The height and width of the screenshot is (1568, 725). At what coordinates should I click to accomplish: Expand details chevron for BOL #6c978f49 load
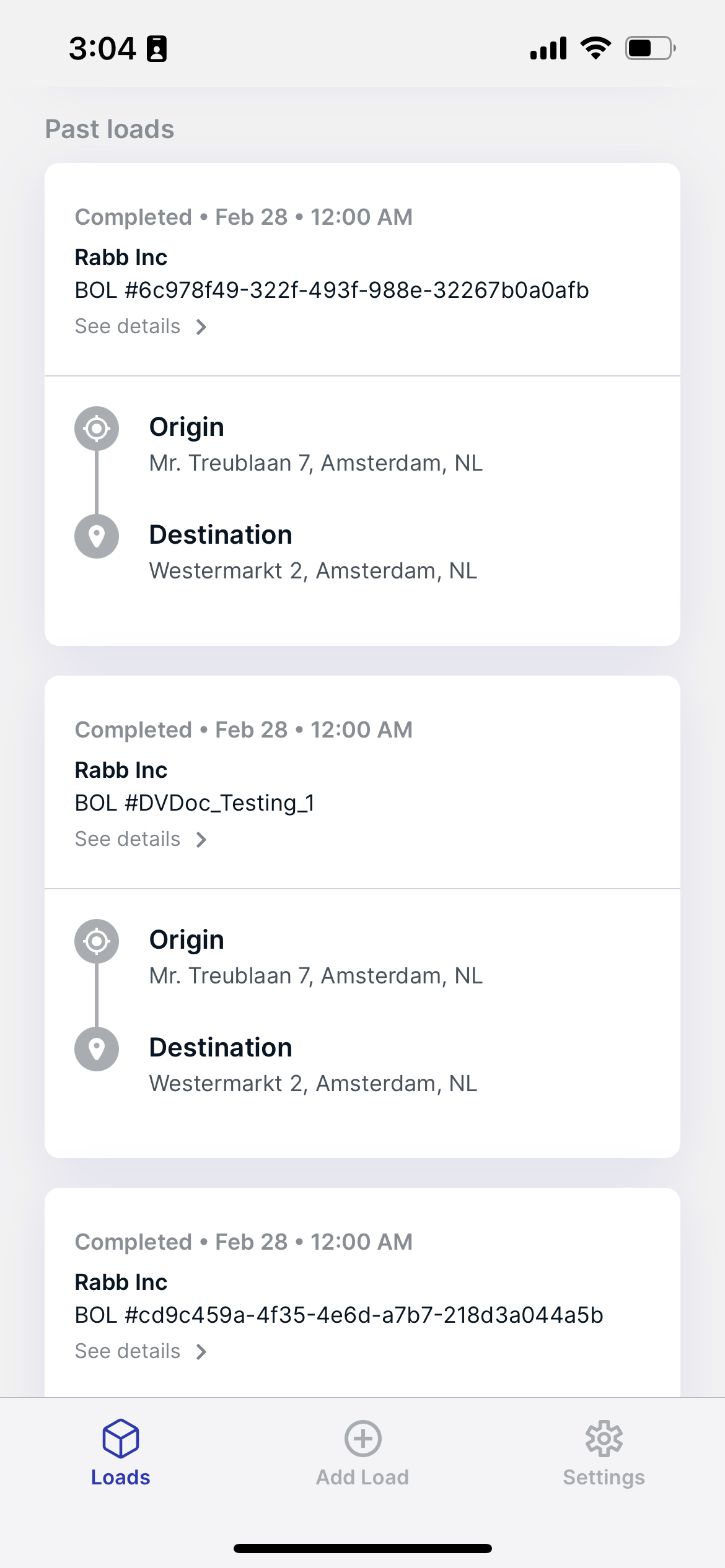point(201,326)
